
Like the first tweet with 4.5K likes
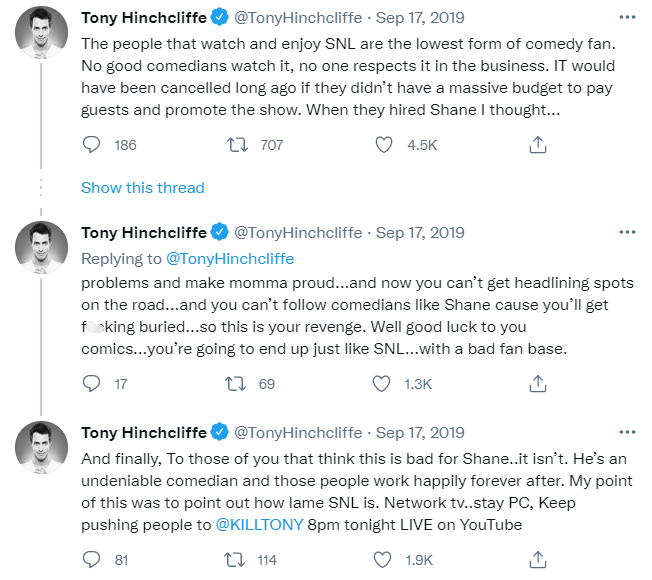[x=384, y=145]
